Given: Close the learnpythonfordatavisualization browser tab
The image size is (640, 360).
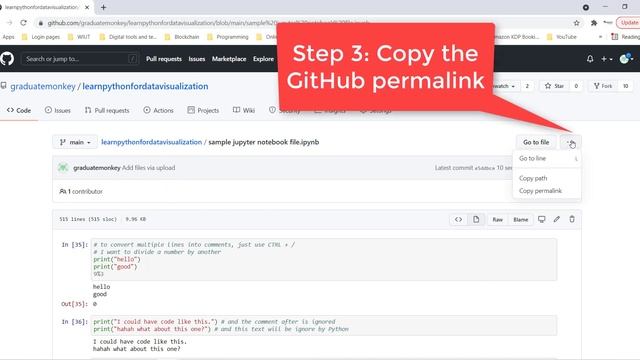Looking at the screenshot, I should [x=87, y=7].
